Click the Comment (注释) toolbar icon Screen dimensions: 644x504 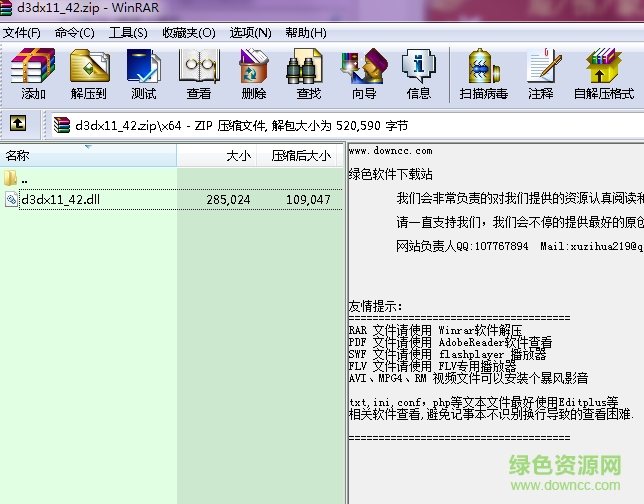tap(541, 73)
